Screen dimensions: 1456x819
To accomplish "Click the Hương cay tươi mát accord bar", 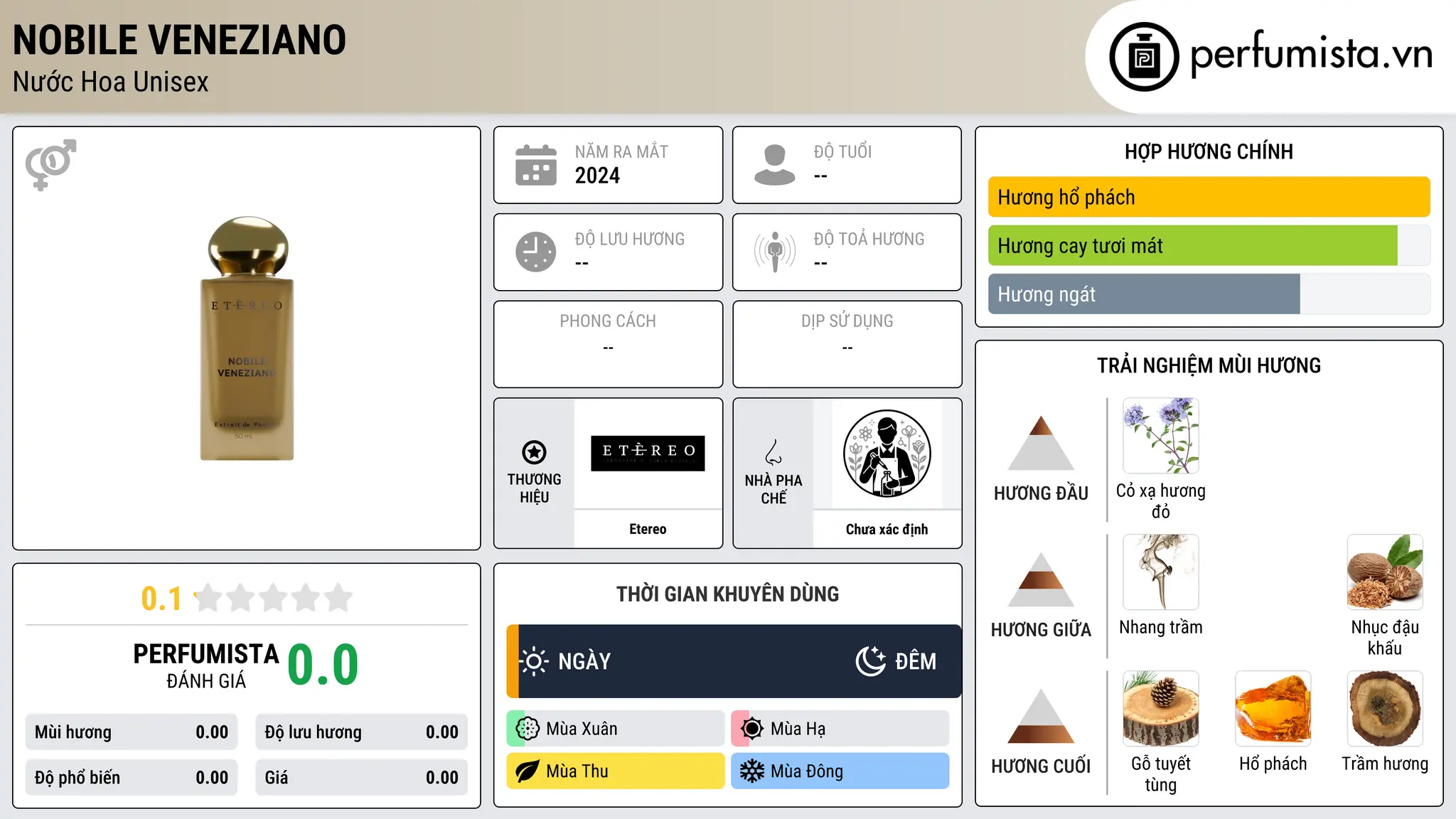I will click(1209, 246).
